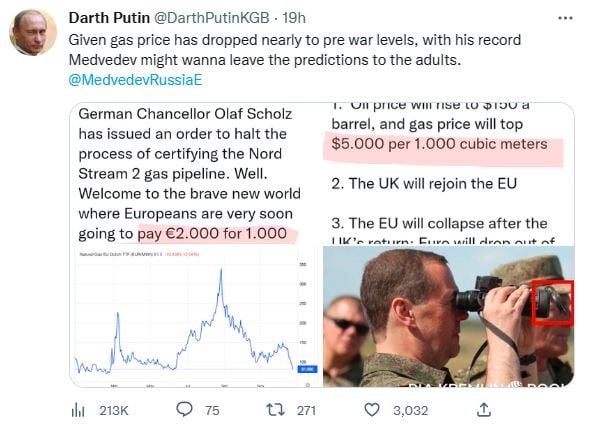Open the oil price predictions screenshot
589x425 pixels.
pyautogui.click(x=449, y=174)
